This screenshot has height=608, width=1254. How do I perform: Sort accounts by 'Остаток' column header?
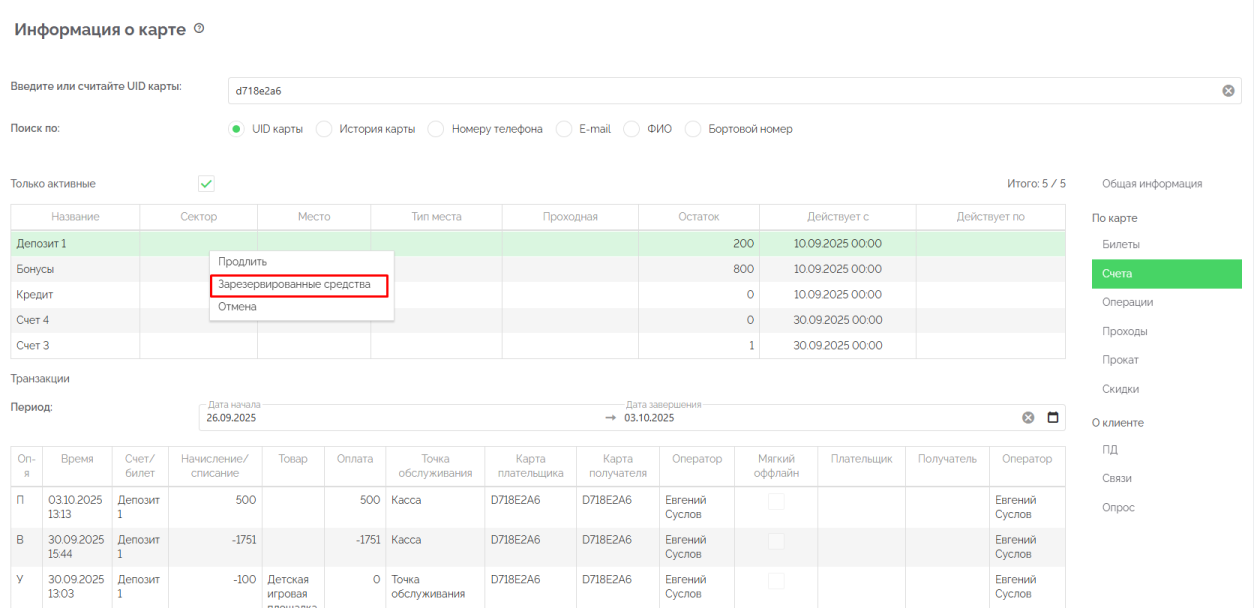(x=698, y=217)
